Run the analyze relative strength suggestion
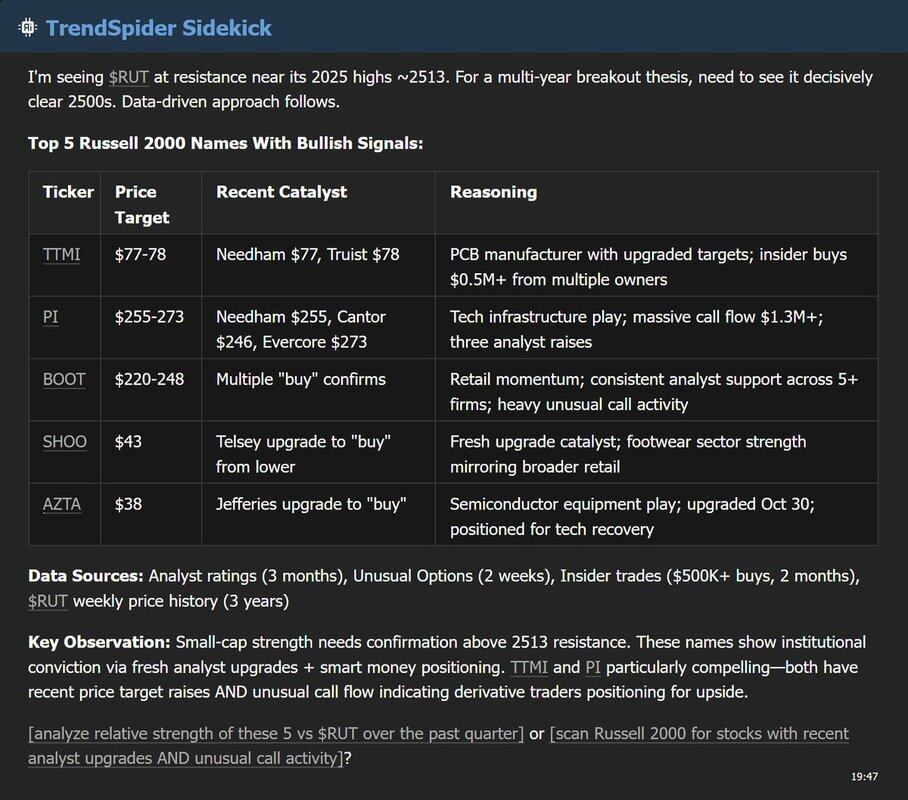Image resolution: width=908 pixels, height=800 pixels. click(276, 734)
